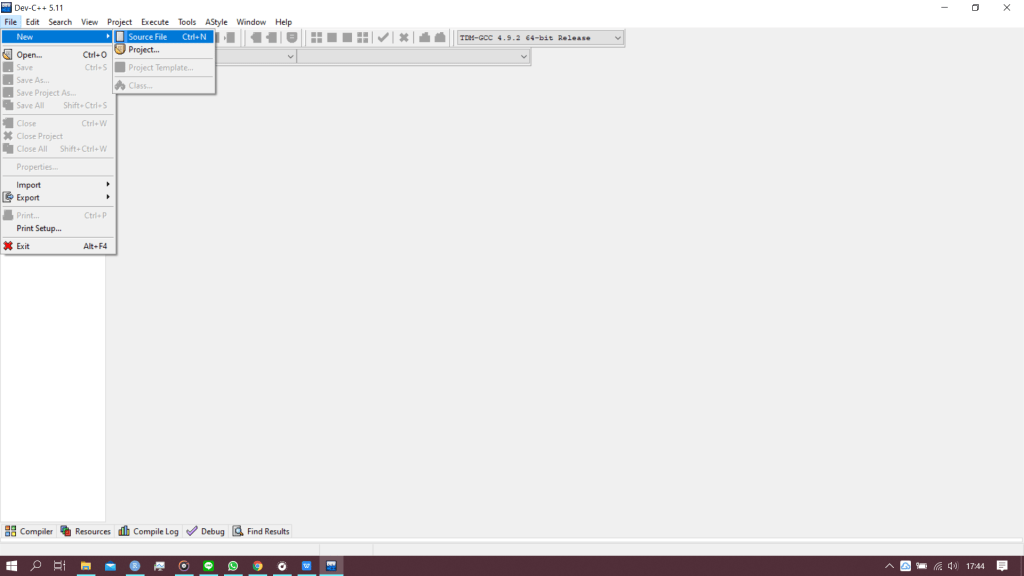
Task: Open the Compiler tab at the bottom
Action: point(29,531)
